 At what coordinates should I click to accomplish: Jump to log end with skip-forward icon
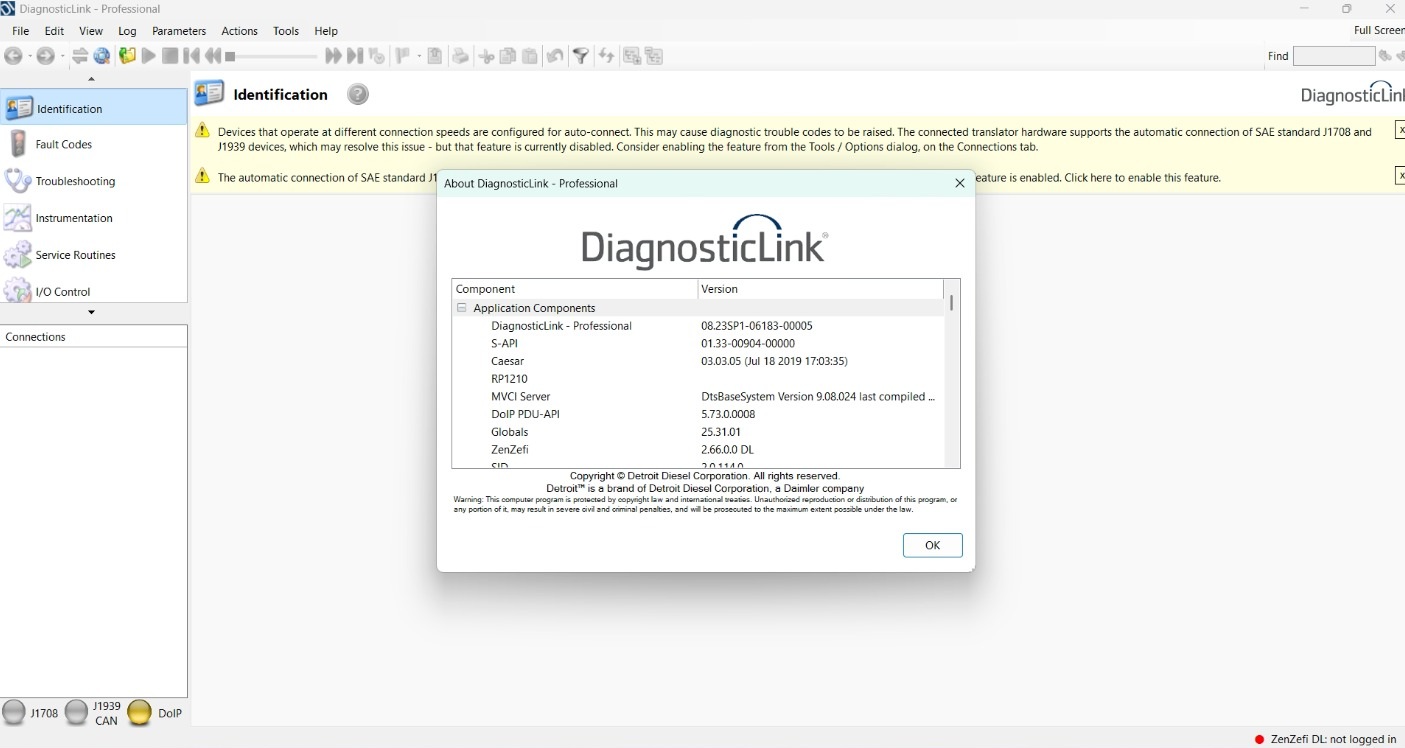tap(355, 56)
